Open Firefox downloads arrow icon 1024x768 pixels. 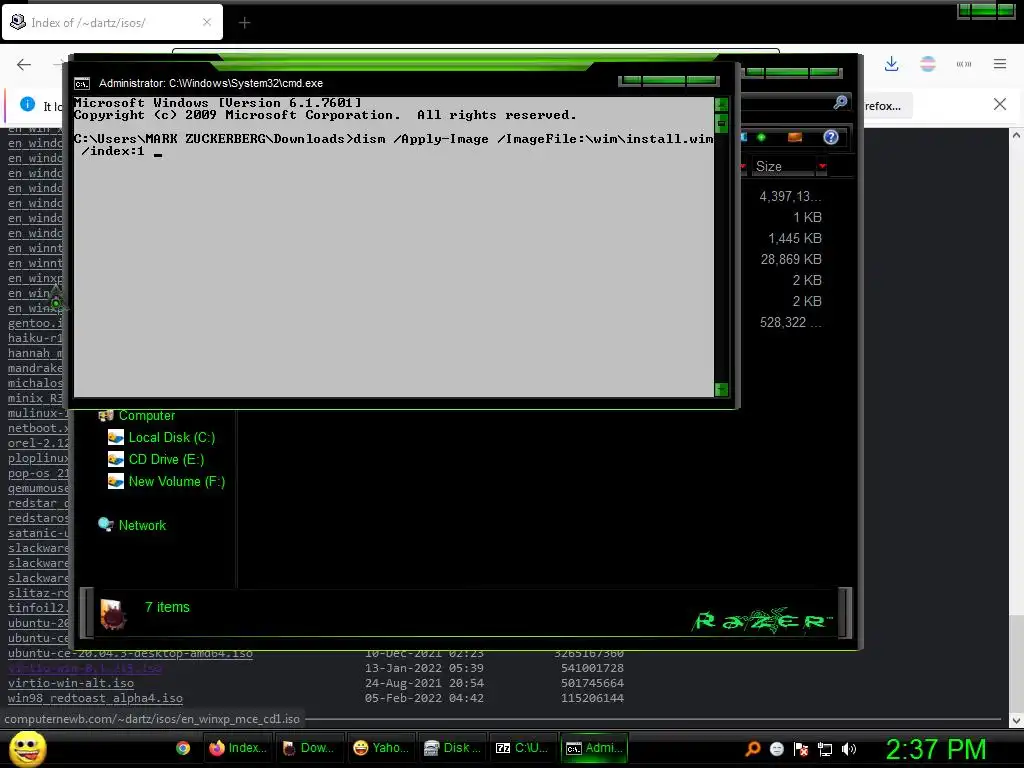click(891, 64)
